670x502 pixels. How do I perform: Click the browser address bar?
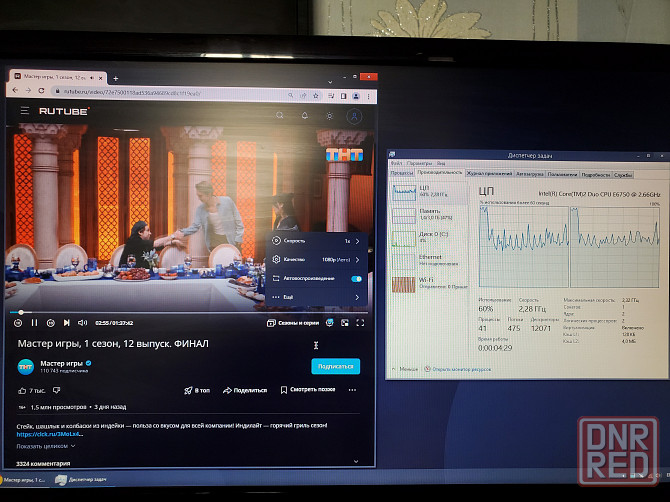click(171, 92)
